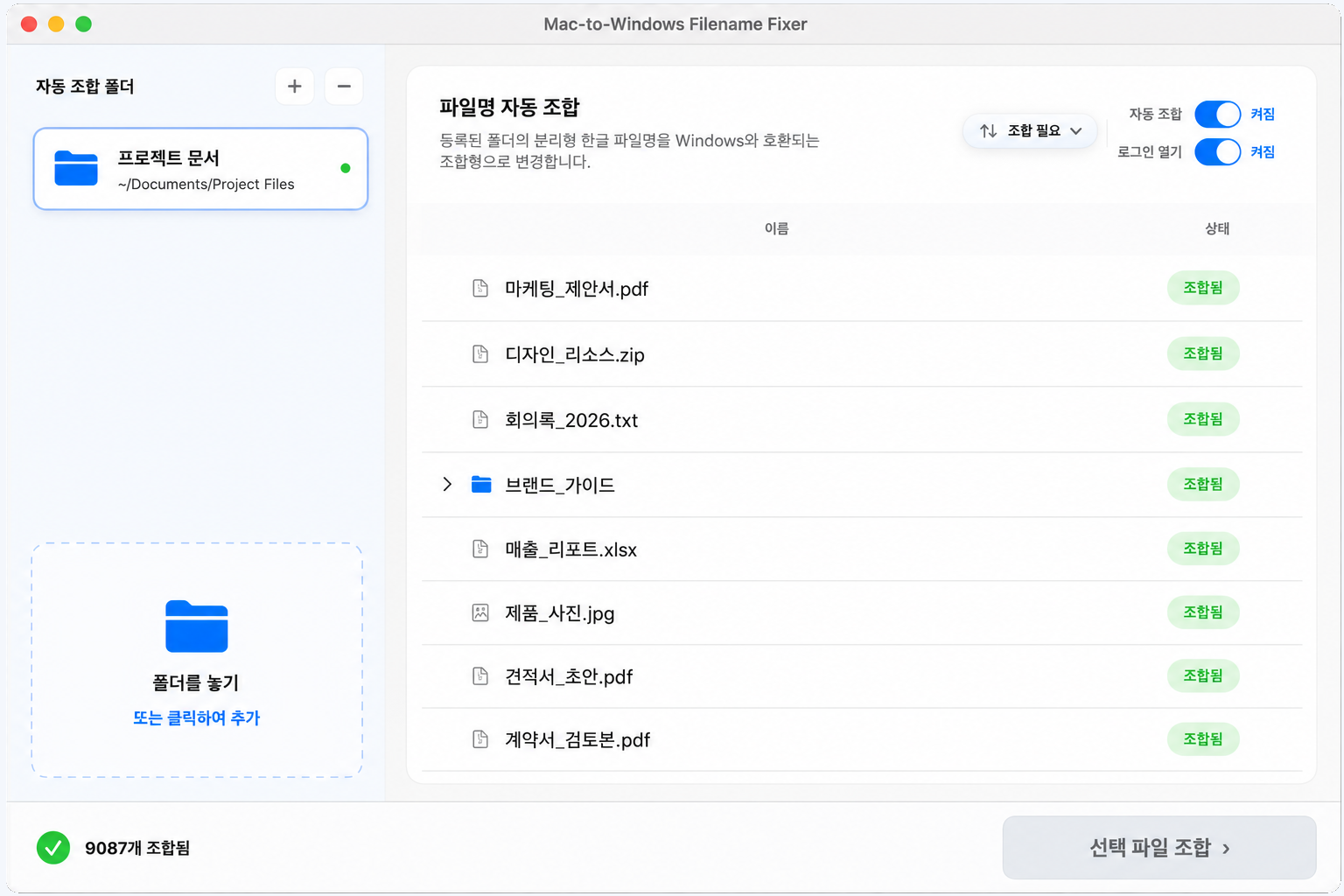Click 조합됨 badge for 제품_사진.jpg
Viewport: 1344px width, 896px height.
coord(1203,612)
